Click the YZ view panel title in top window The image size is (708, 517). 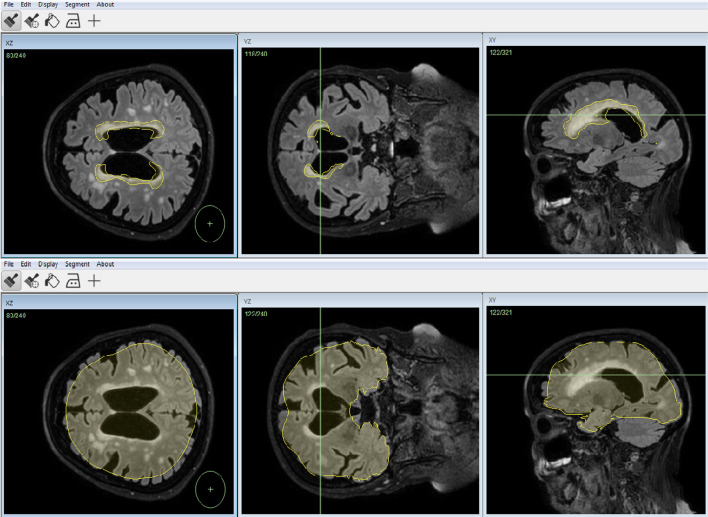(247, 41)
